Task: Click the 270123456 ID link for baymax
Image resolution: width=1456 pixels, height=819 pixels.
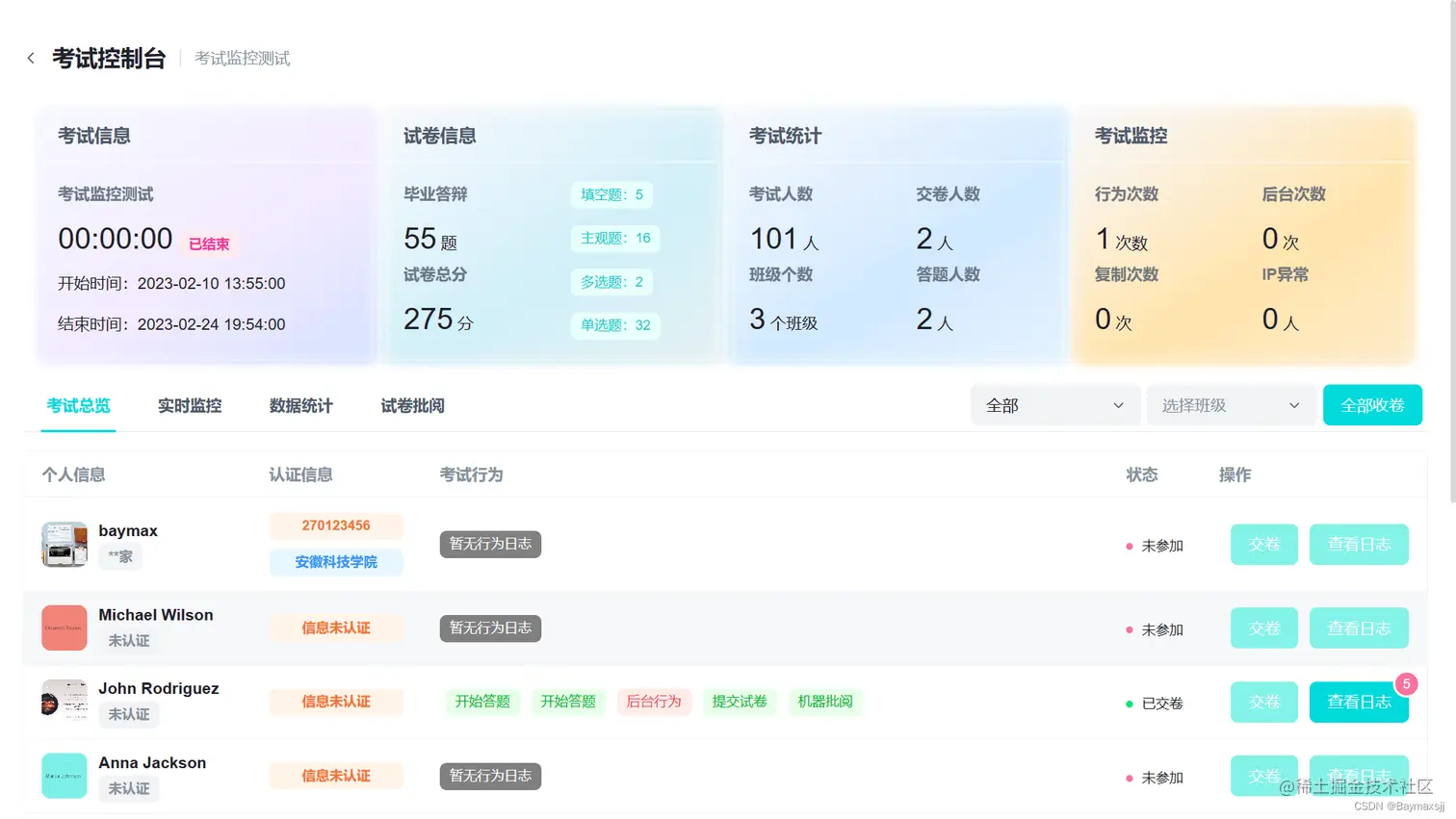Action: (x=336, y=525)
